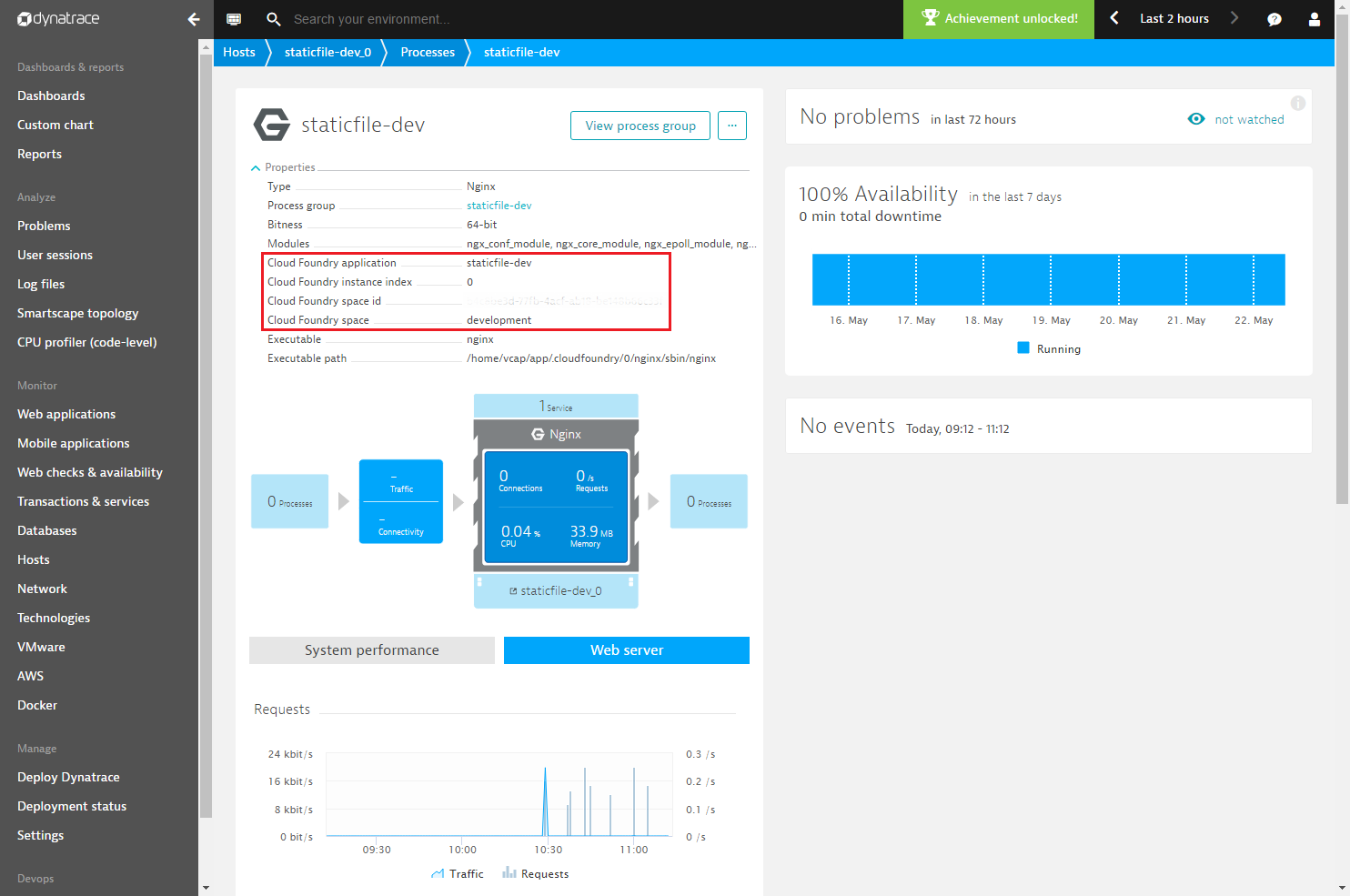The image size is (1350, 896).
Task: Click the Requests legend bar icon
Action: (509, 873)
